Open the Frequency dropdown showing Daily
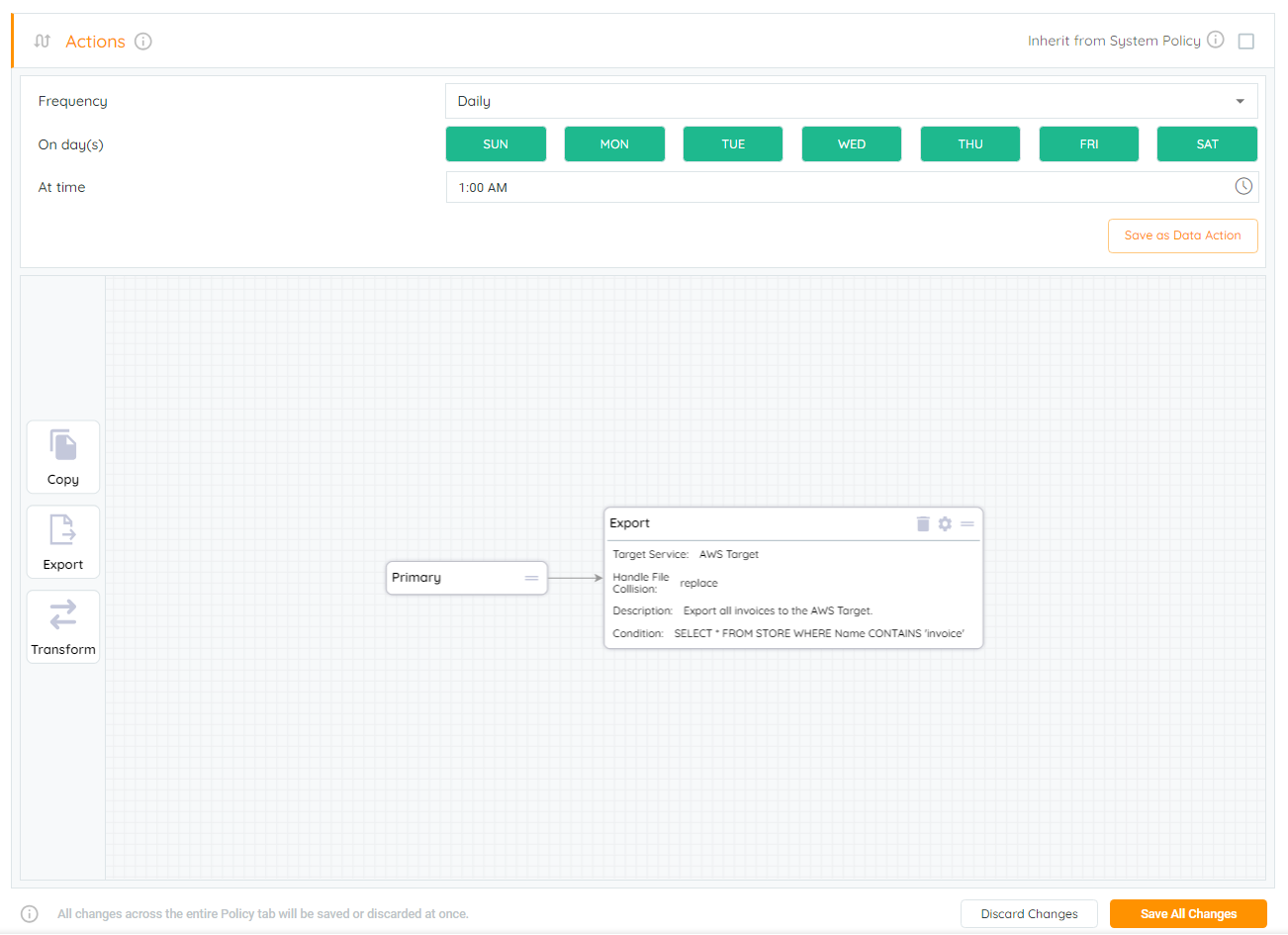This screenshot has height=935, width=1288. [x=841, y=101]
